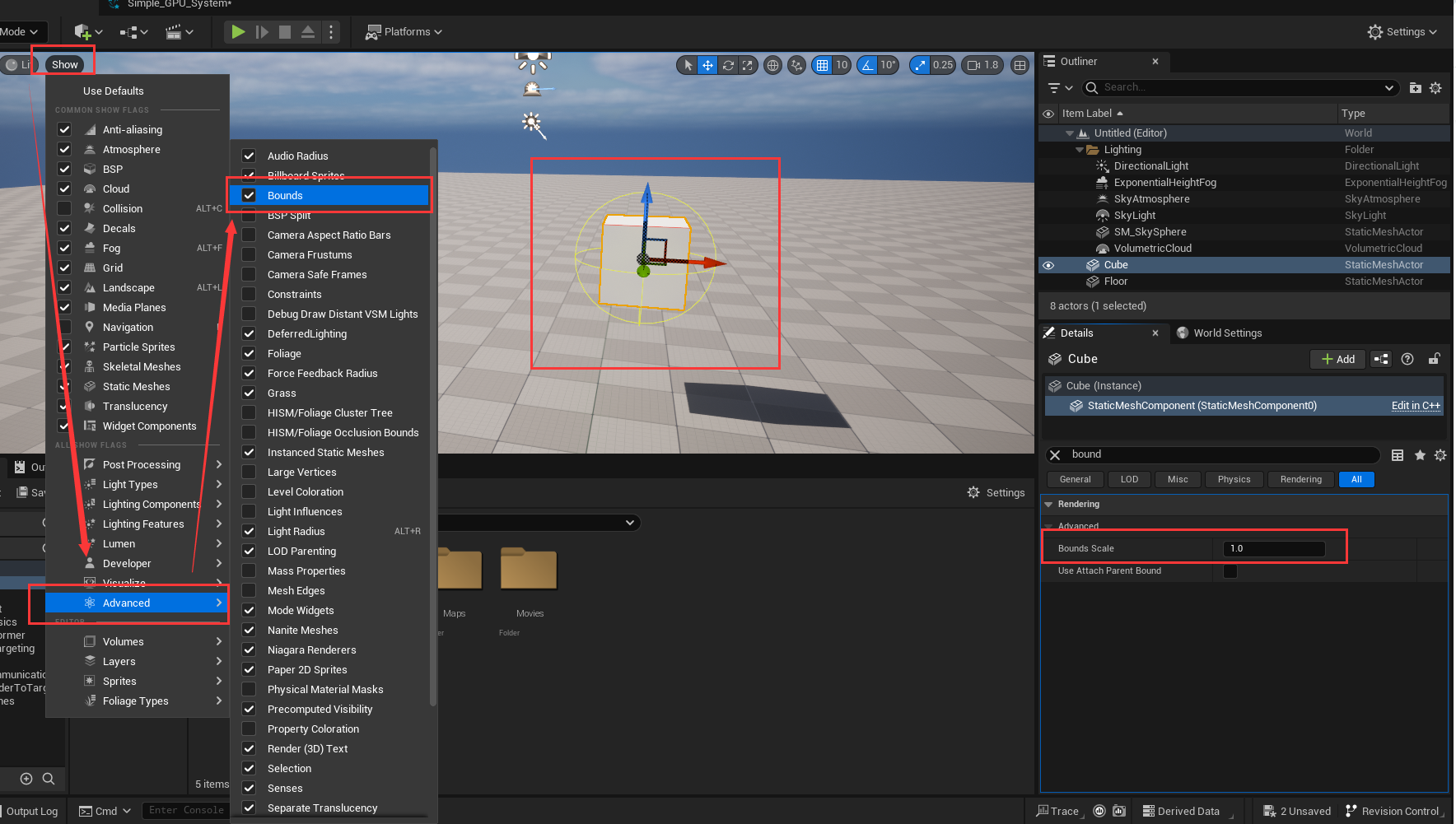Viewport: 1456px width, 824px height.
Task: Click the favorites star in Details
Action: coord(1420,455)
